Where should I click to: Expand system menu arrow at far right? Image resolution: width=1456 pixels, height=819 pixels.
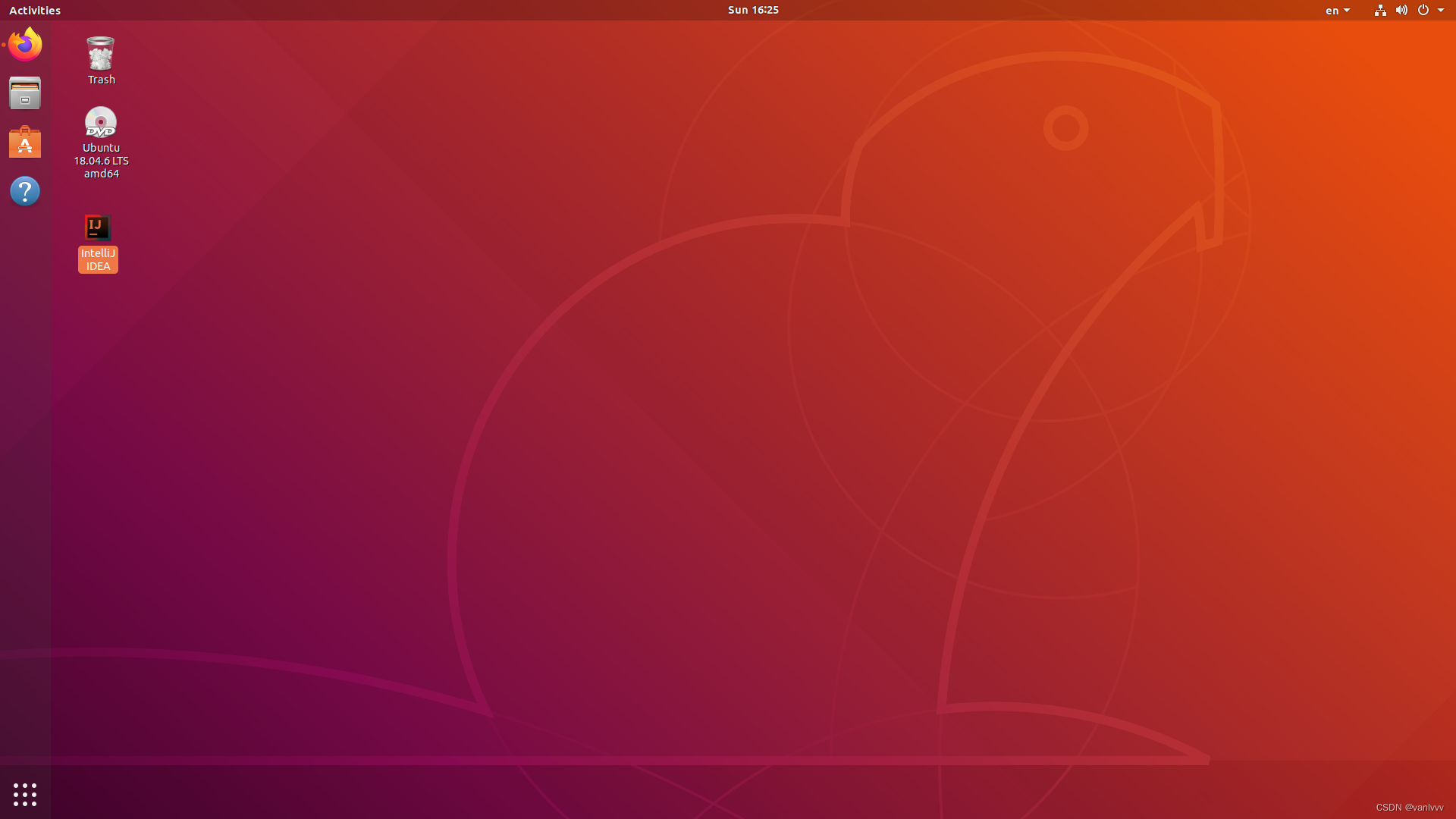click(1441, 11)
